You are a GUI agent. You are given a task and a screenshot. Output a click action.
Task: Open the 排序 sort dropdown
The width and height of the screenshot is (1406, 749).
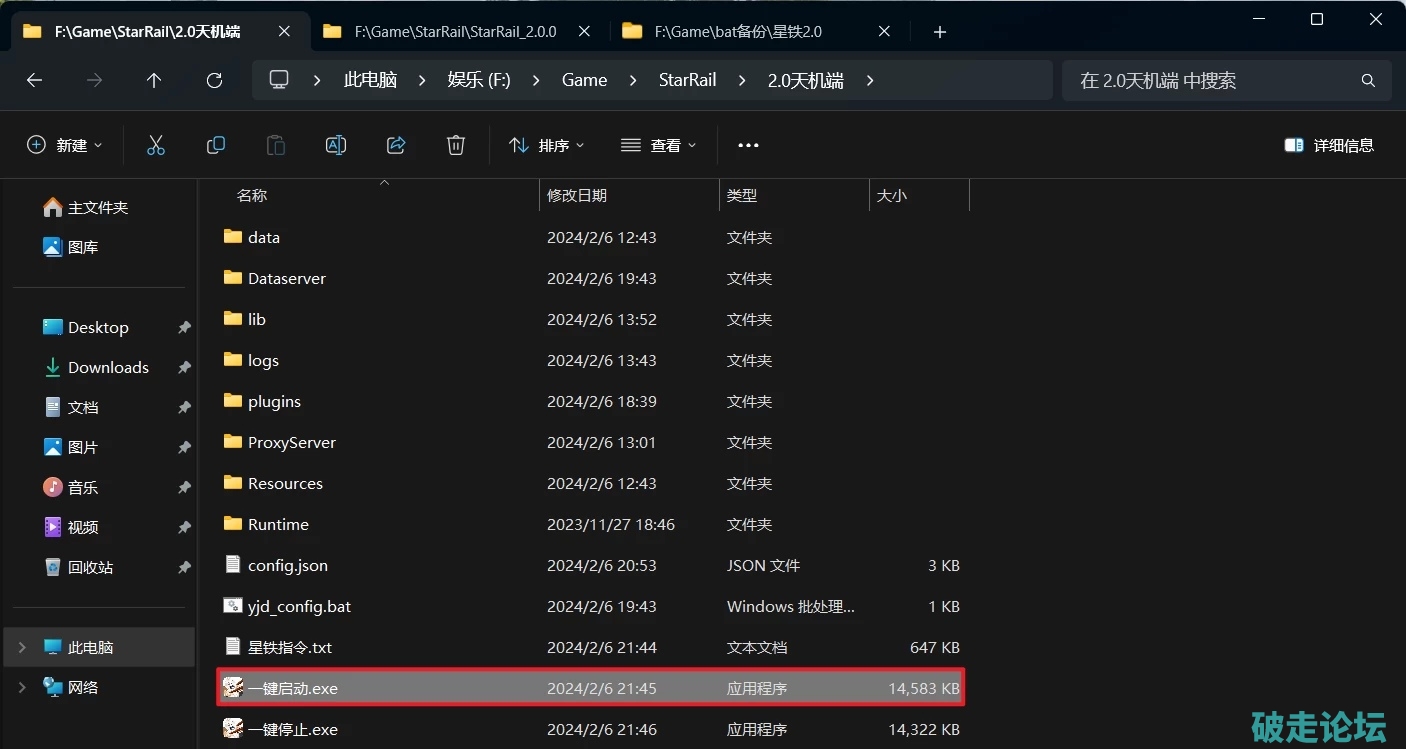click(546, 145)
